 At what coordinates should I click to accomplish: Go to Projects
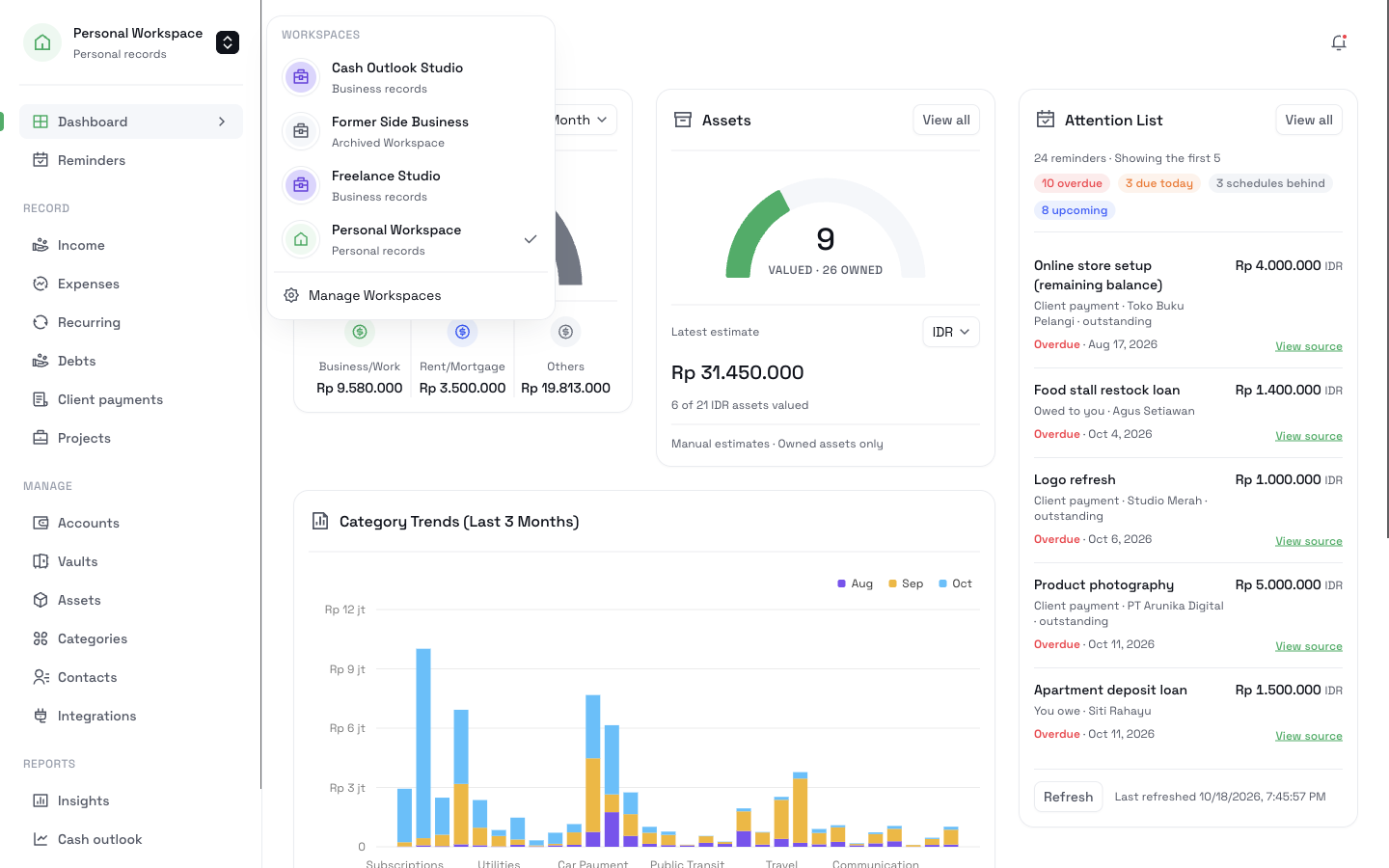click(x=131, y=438)
